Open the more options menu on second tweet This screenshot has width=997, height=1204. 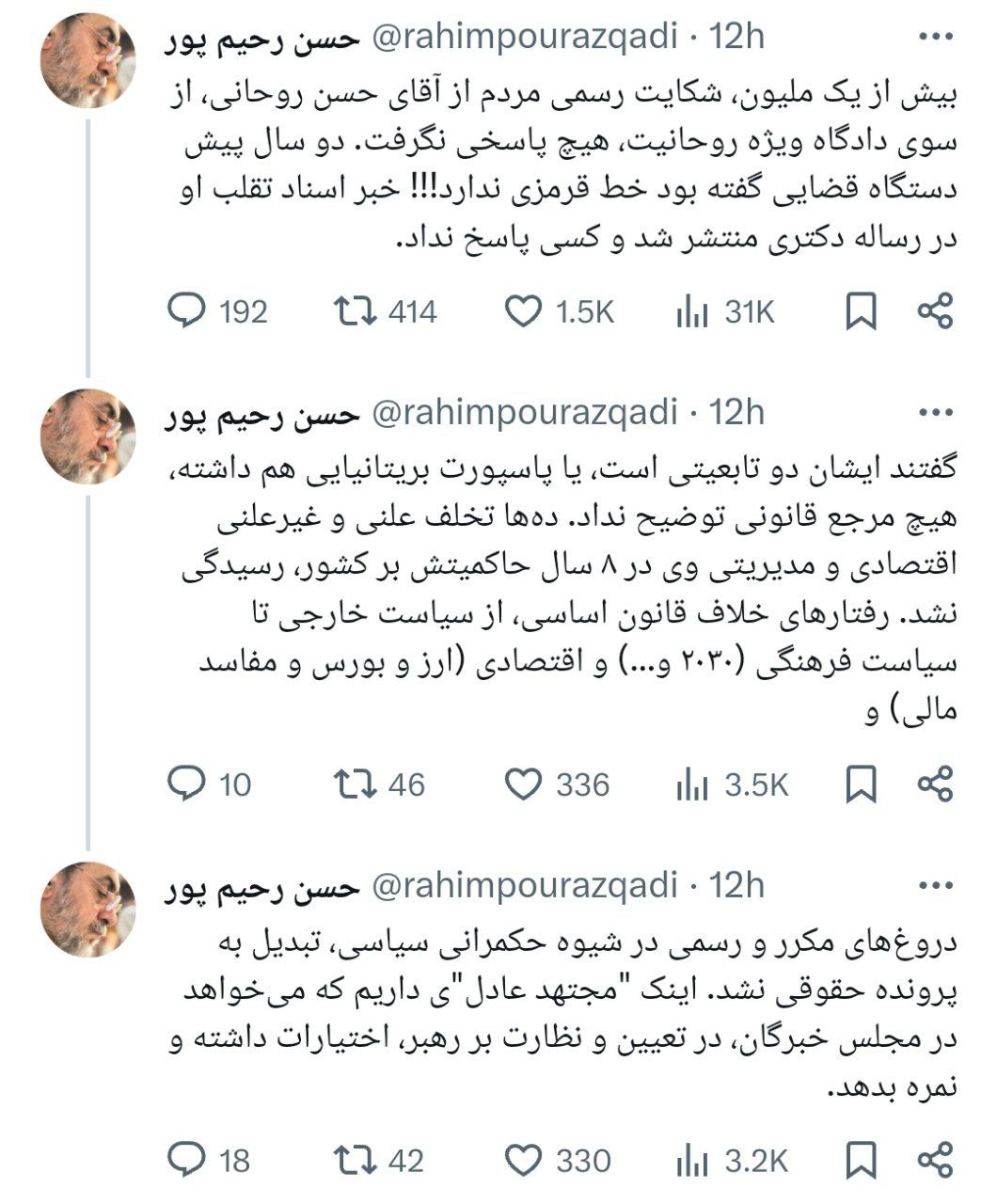pyautogui.click(x=938, y=411)
